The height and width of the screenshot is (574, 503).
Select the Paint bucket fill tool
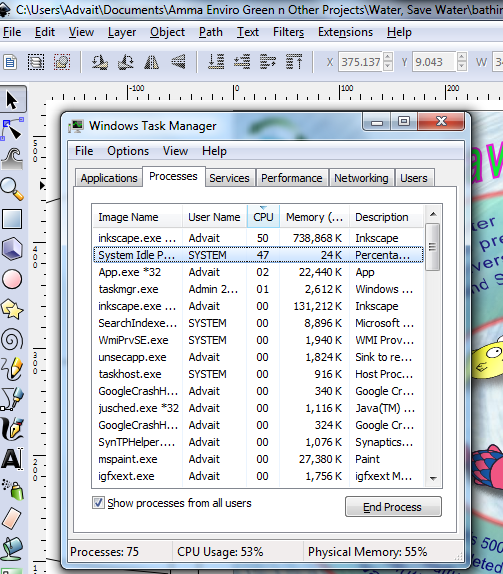tap(12, 548)
